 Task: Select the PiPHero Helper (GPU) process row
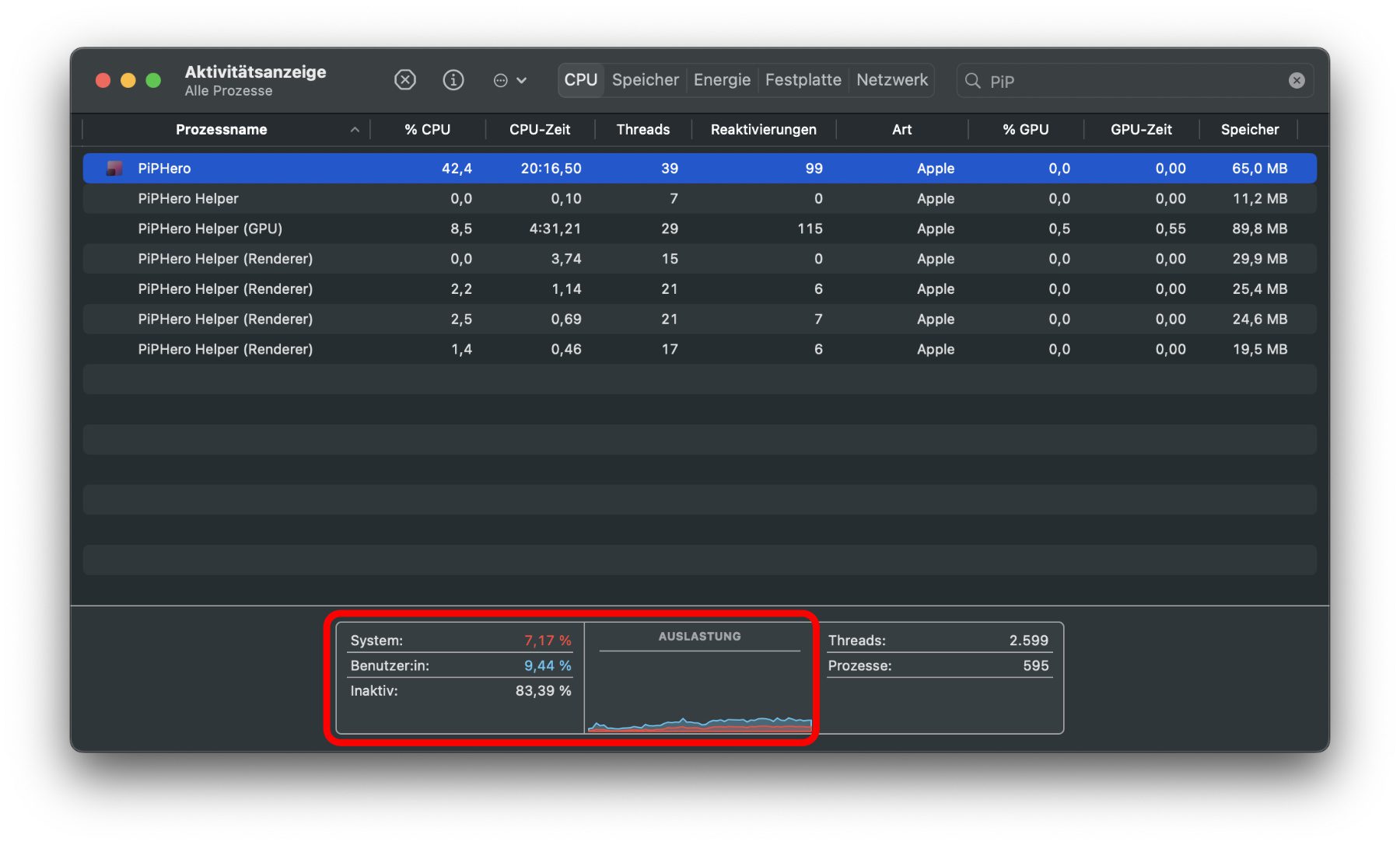[x=210, y=229]
